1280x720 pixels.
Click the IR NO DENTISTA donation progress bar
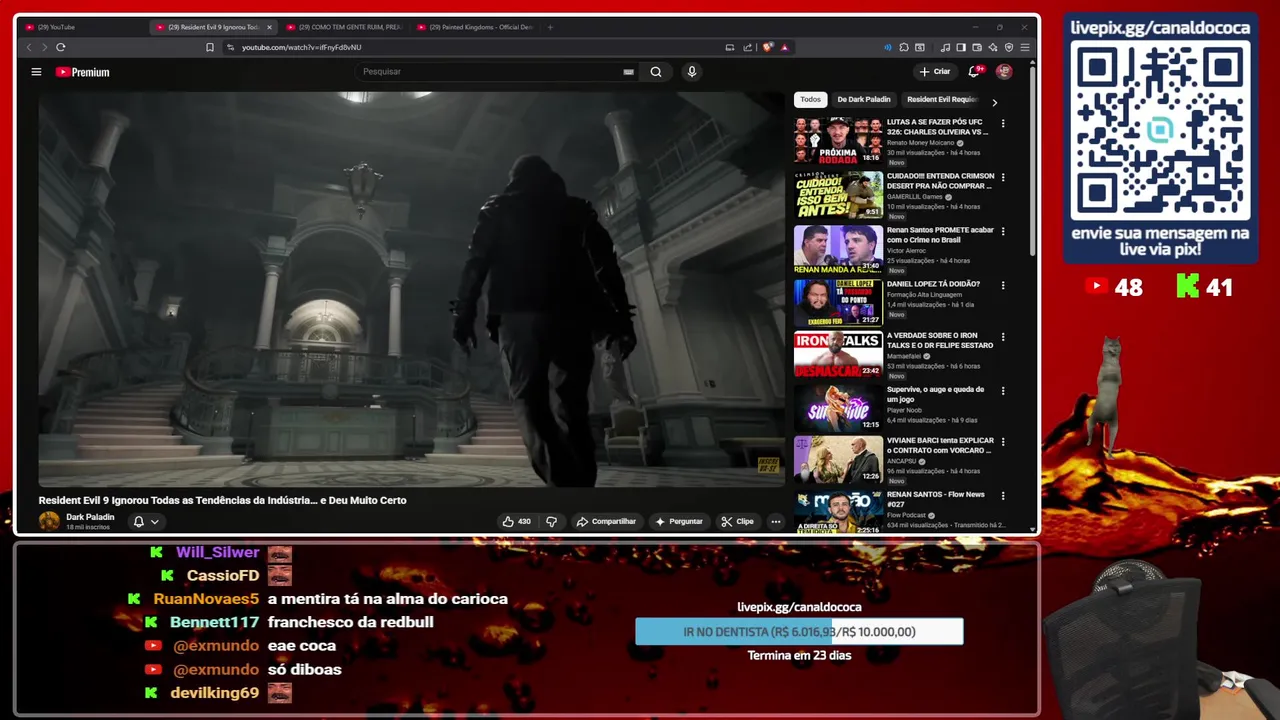[x=799, y=632]
